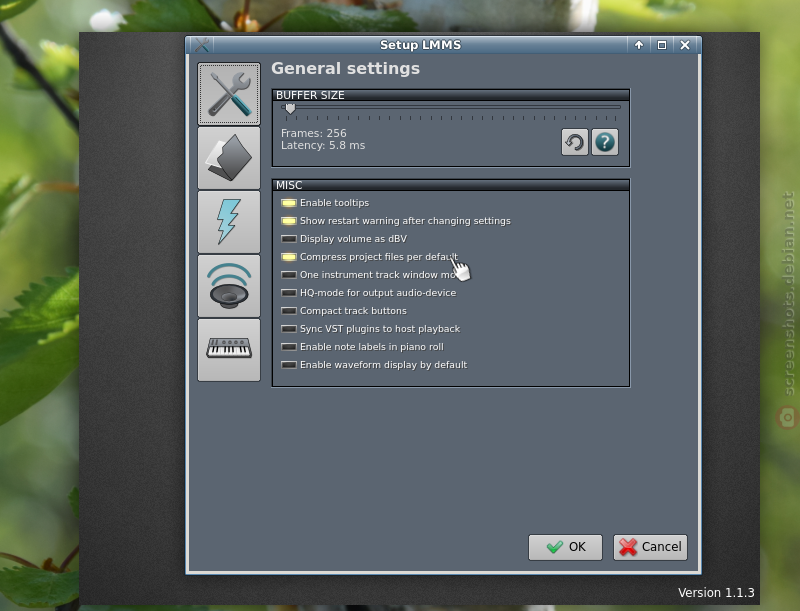Toggle Enable tooltips option

click(x=325, y=203)
